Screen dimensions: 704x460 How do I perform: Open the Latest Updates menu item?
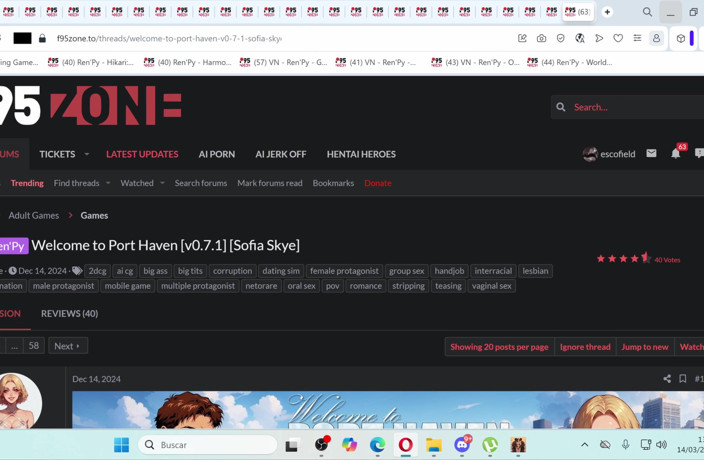(142, 154)
